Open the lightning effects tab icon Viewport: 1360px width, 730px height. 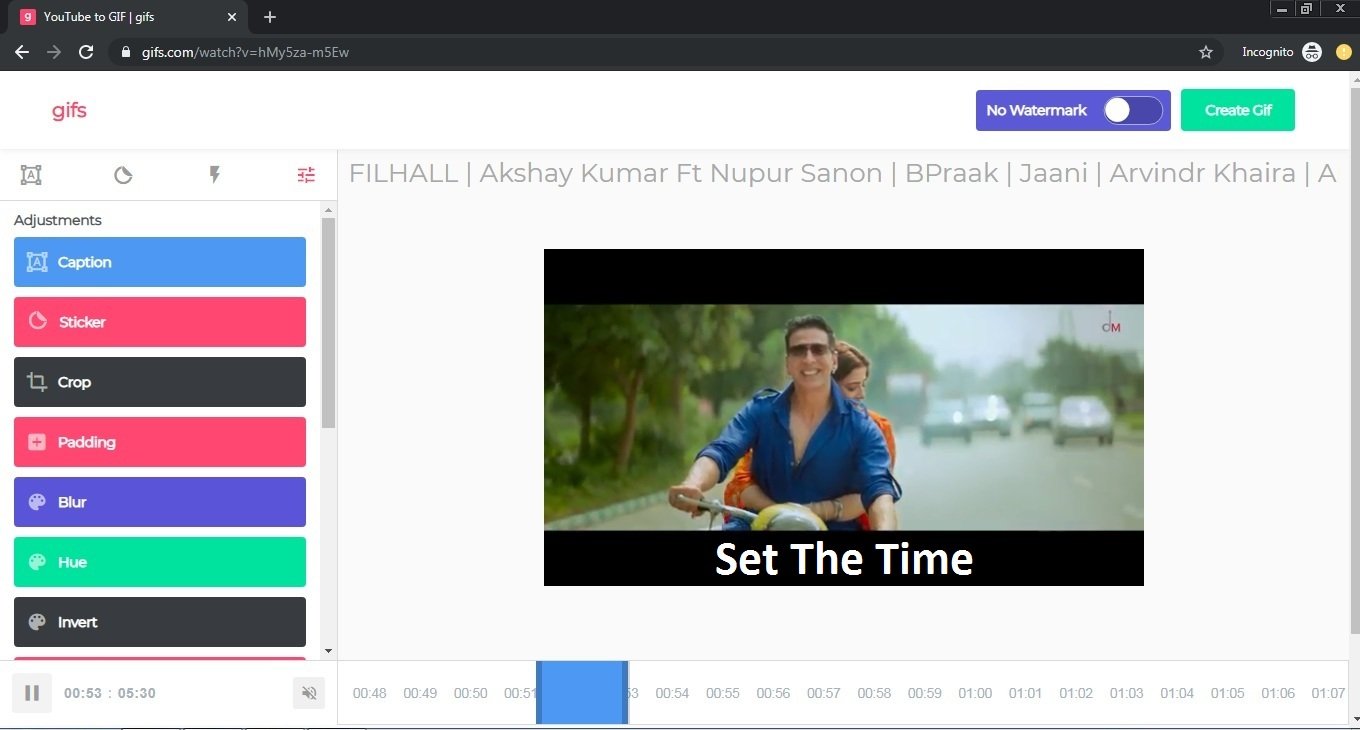[214, 175]
